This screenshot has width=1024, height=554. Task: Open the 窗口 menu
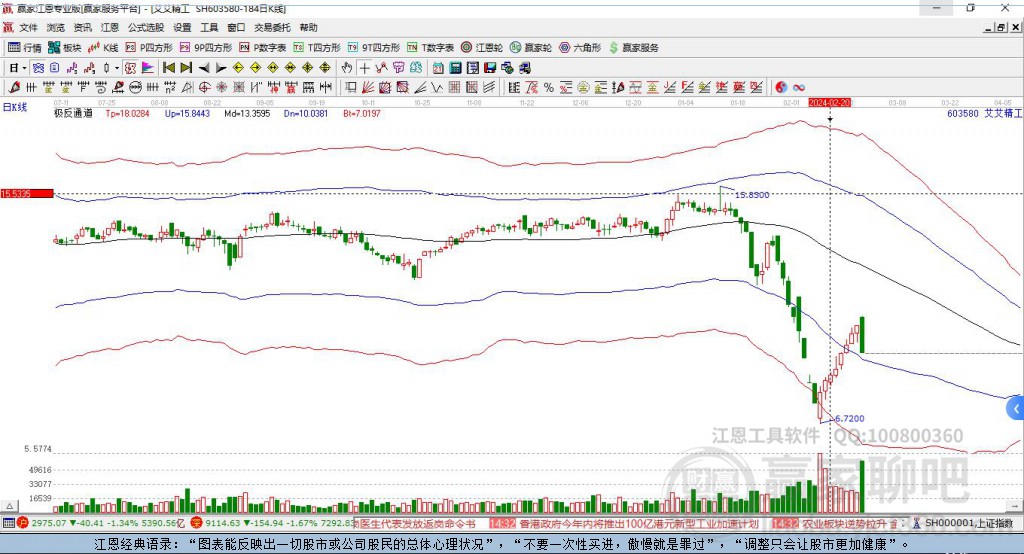236,27
